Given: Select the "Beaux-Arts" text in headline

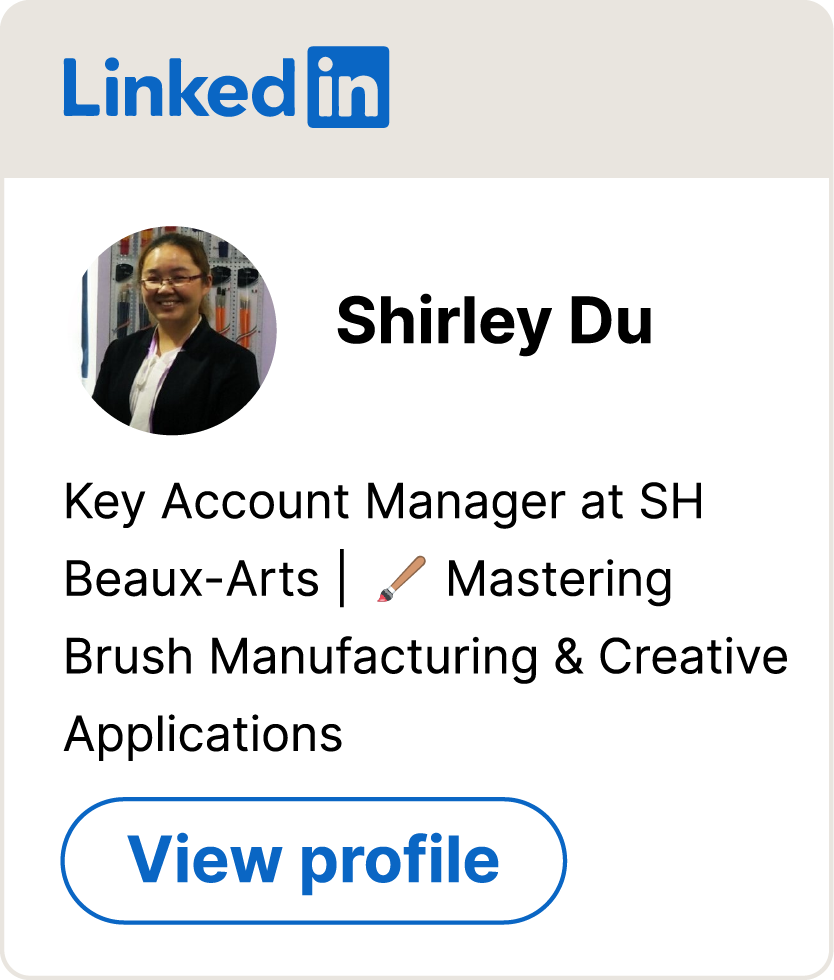Looking at the screenshot, I should [191, 579].
